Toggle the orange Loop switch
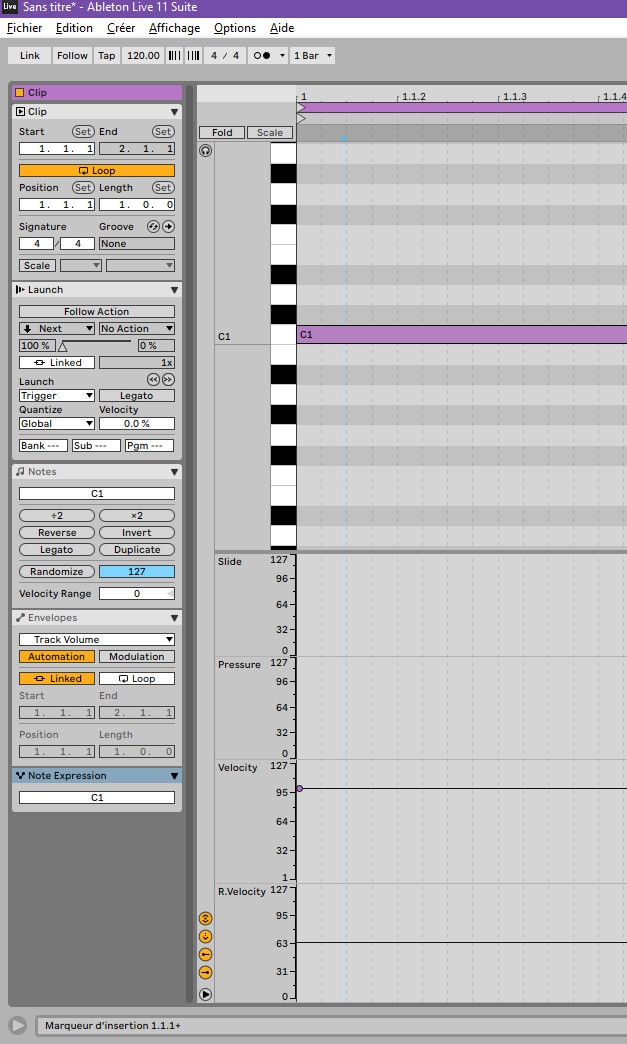627x1044 pixels. (97, 170)
